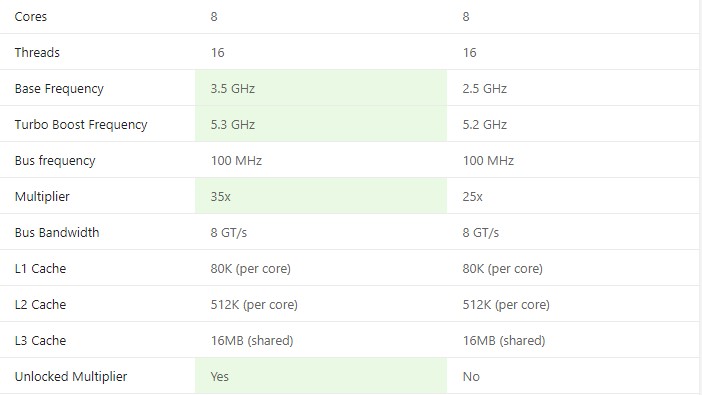Screen dimensions: 702x395
Task: Select the second 16MB (shared) value
Action: (x=504, y=341)
